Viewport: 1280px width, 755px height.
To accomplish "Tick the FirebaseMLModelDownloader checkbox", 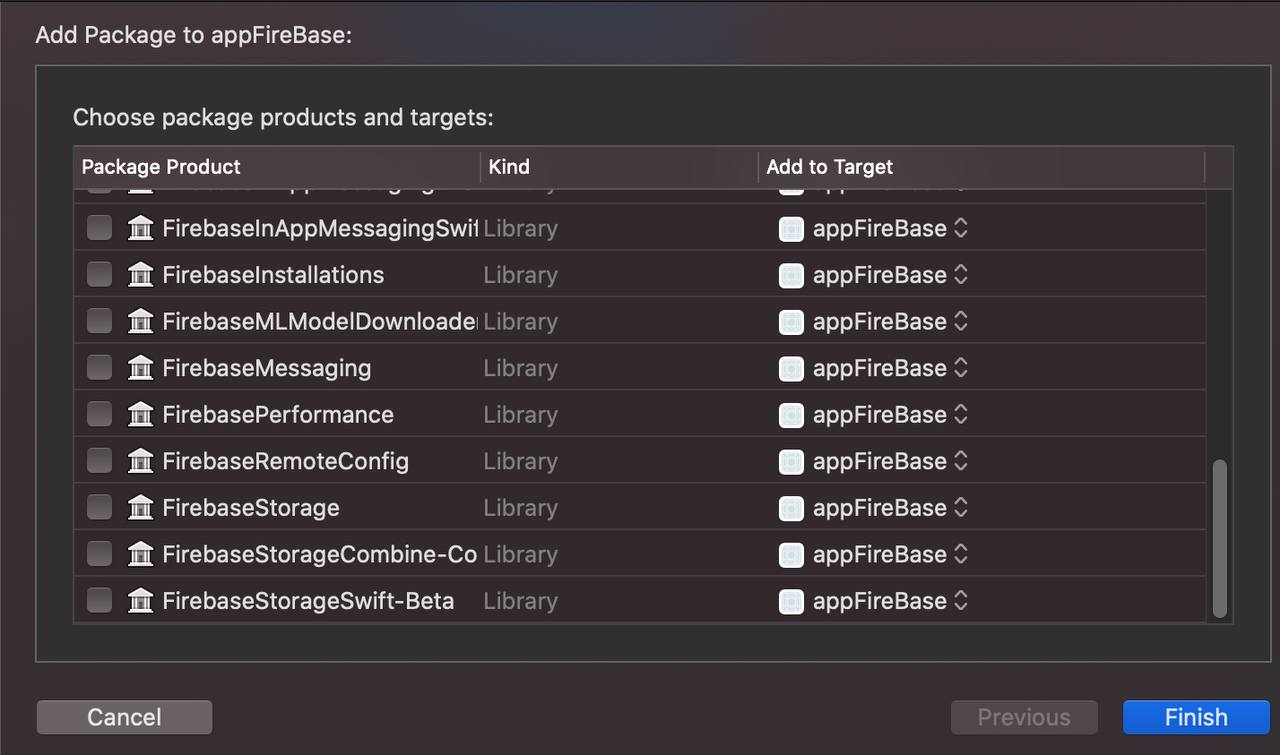I will (x=99, y=321).
